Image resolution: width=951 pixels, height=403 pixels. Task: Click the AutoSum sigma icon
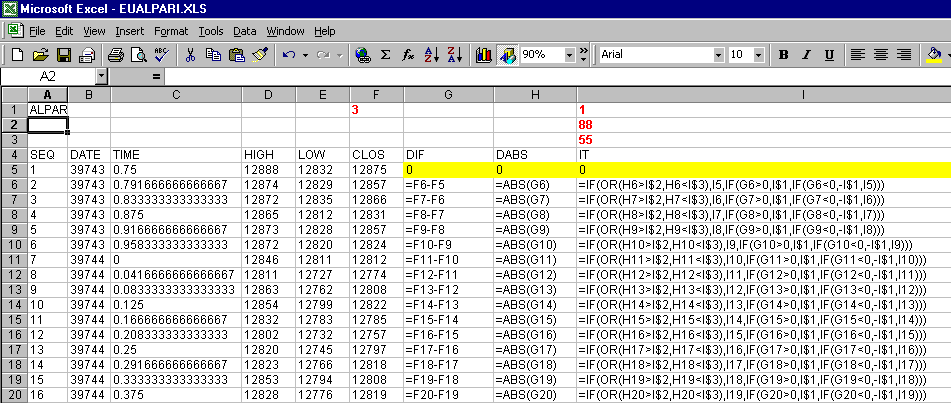(x=385, y=54)
